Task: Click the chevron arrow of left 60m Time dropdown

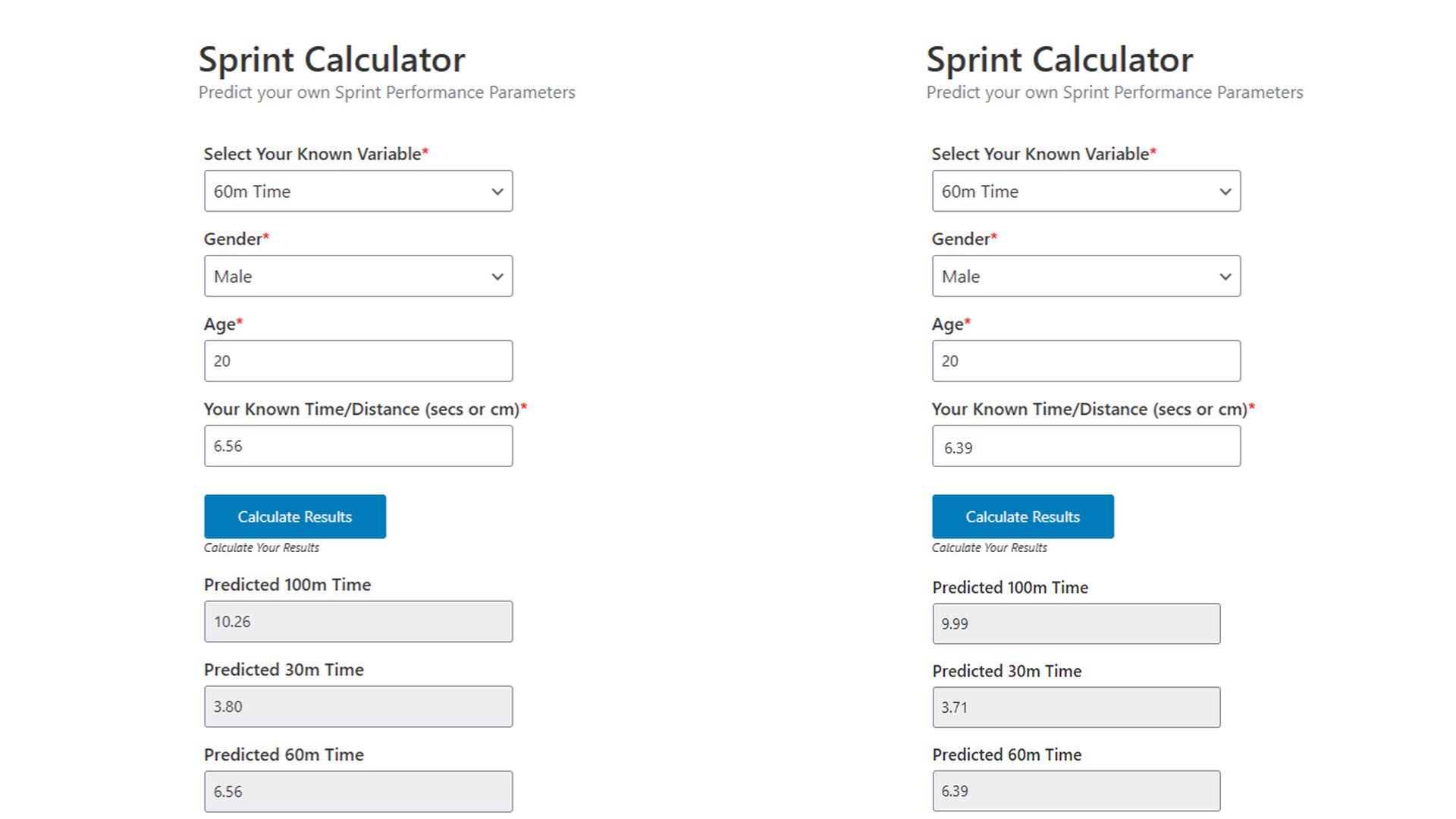Action: coord(497,191)
